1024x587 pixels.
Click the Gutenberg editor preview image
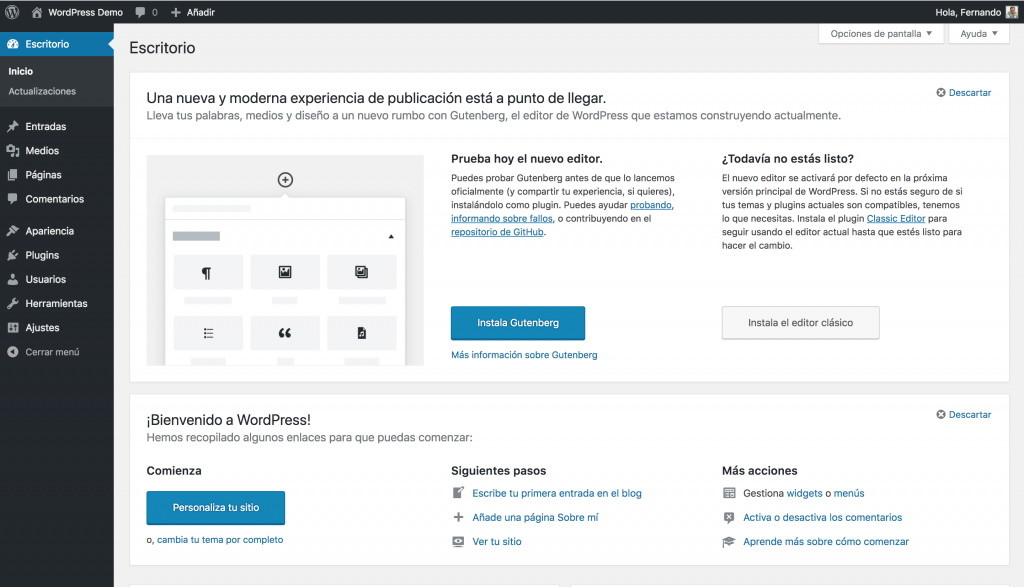tap(285, 260)
